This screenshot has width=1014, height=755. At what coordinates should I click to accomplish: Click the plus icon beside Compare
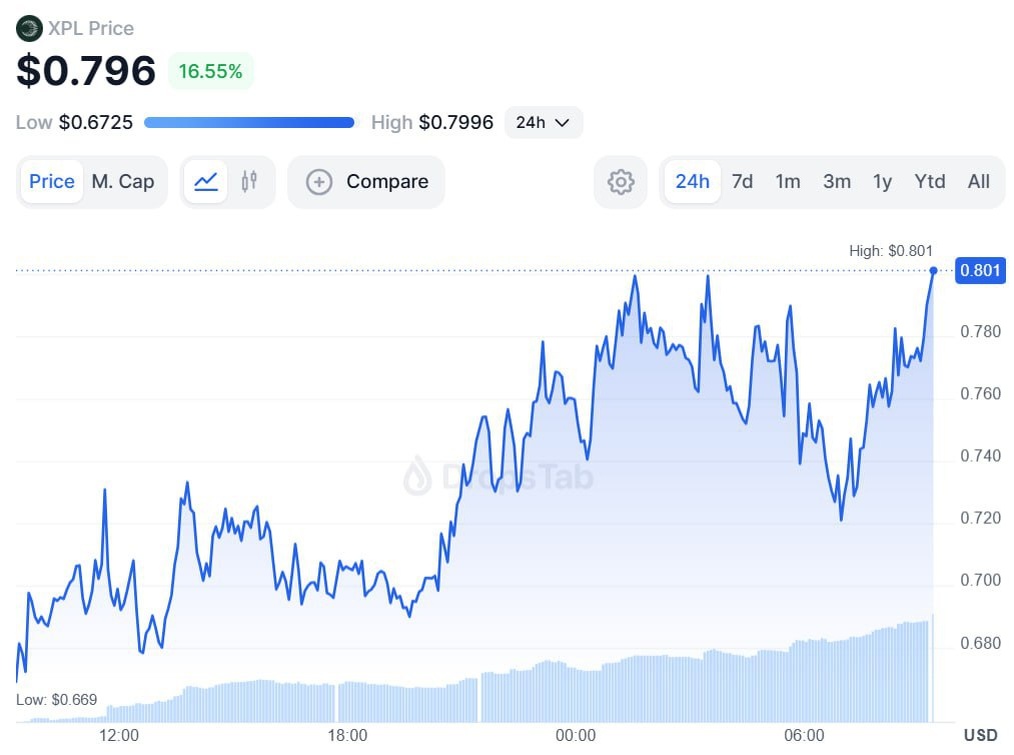(x=319, y=182)
